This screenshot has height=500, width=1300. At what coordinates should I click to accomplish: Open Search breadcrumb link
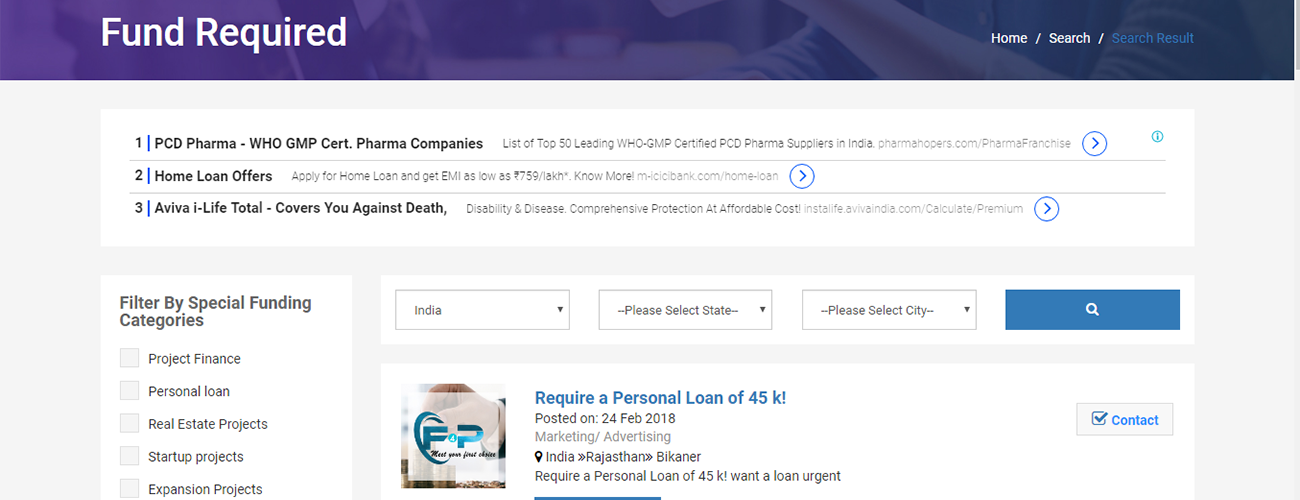click(x=1069, y=38)
